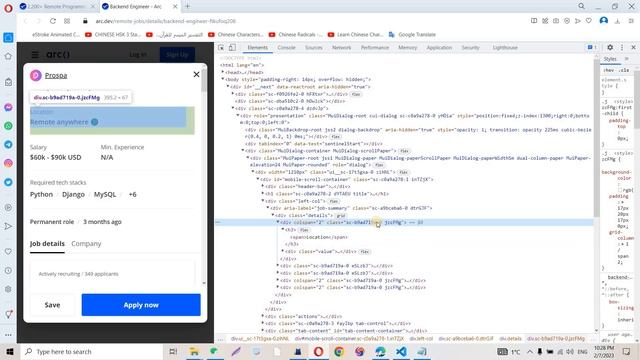Switch to the Performance tab
Screen dimensions: 640x360
[375, 47]
